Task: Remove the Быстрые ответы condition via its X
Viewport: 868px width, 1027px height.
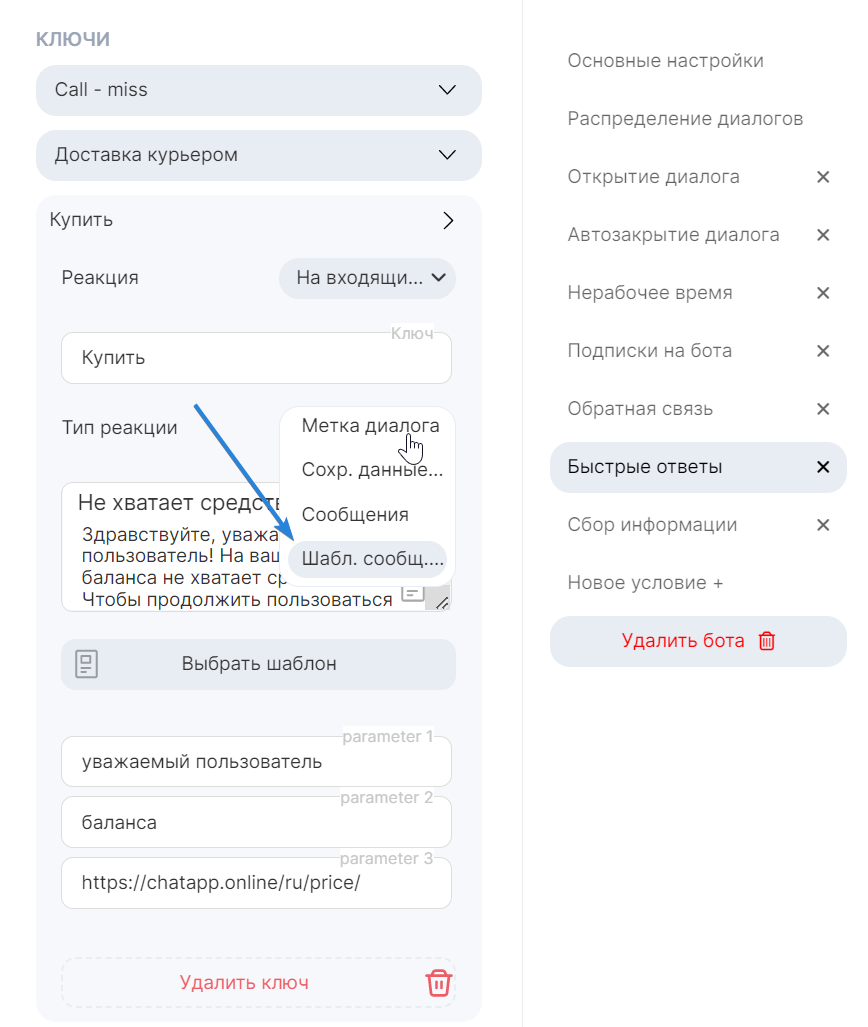Action: coord(823,466)
